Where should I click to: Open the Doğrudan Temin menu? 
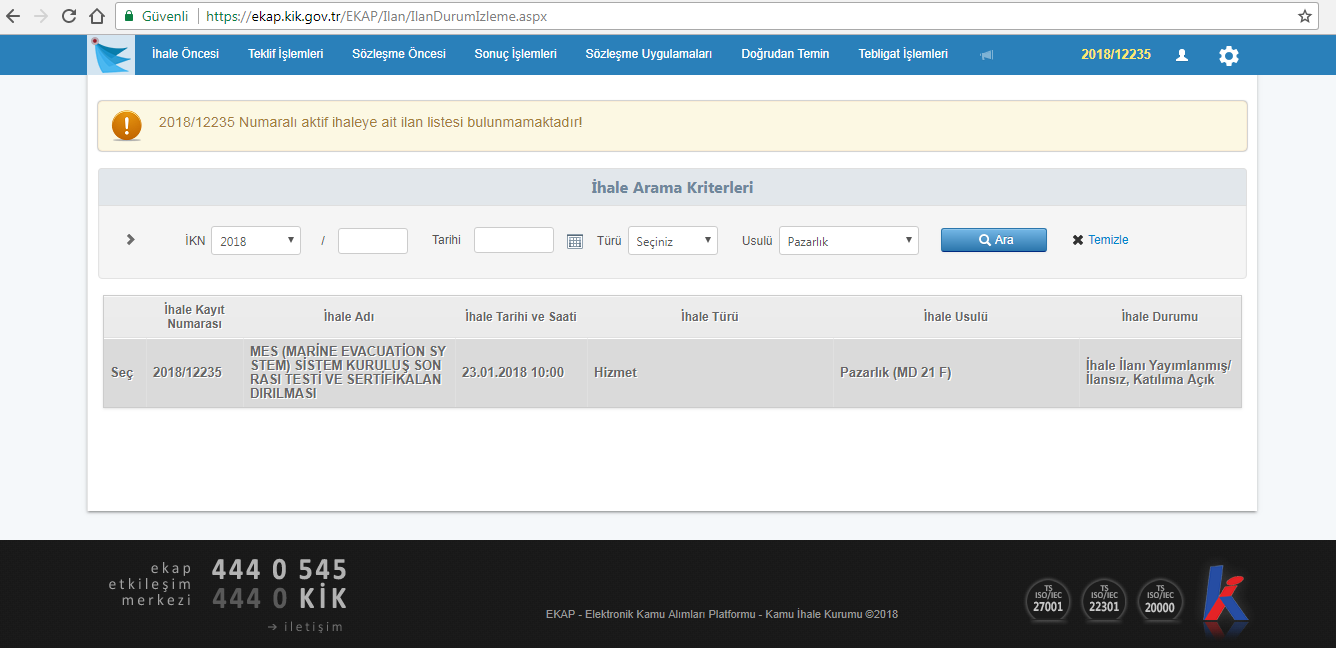click(x=785, y=54)
